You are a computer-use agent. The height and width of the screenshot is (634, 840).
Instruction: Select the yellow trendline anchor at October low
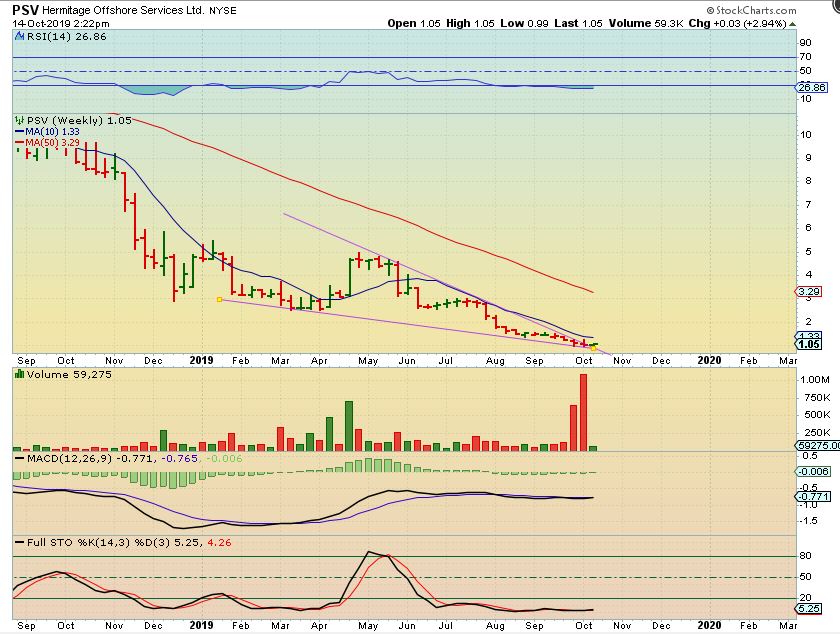tap(593, 348)
